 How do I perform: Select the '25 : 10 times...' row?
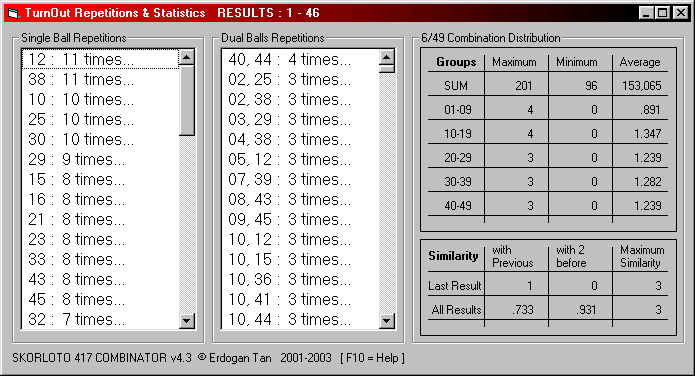pyautogui.click(x=100, y=119)
